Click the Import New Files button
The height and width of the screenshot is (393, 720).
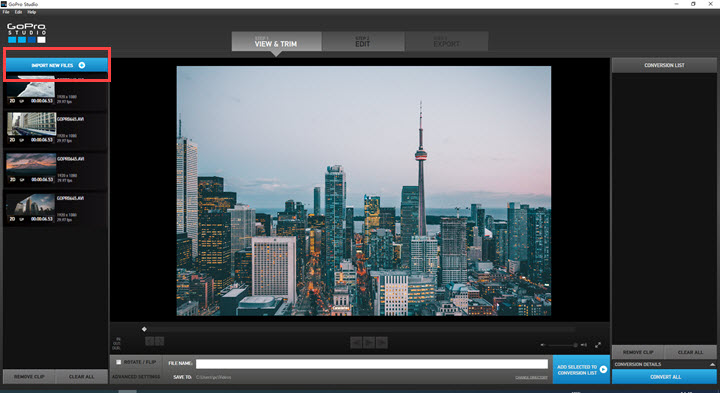click(x=57, y=65)
